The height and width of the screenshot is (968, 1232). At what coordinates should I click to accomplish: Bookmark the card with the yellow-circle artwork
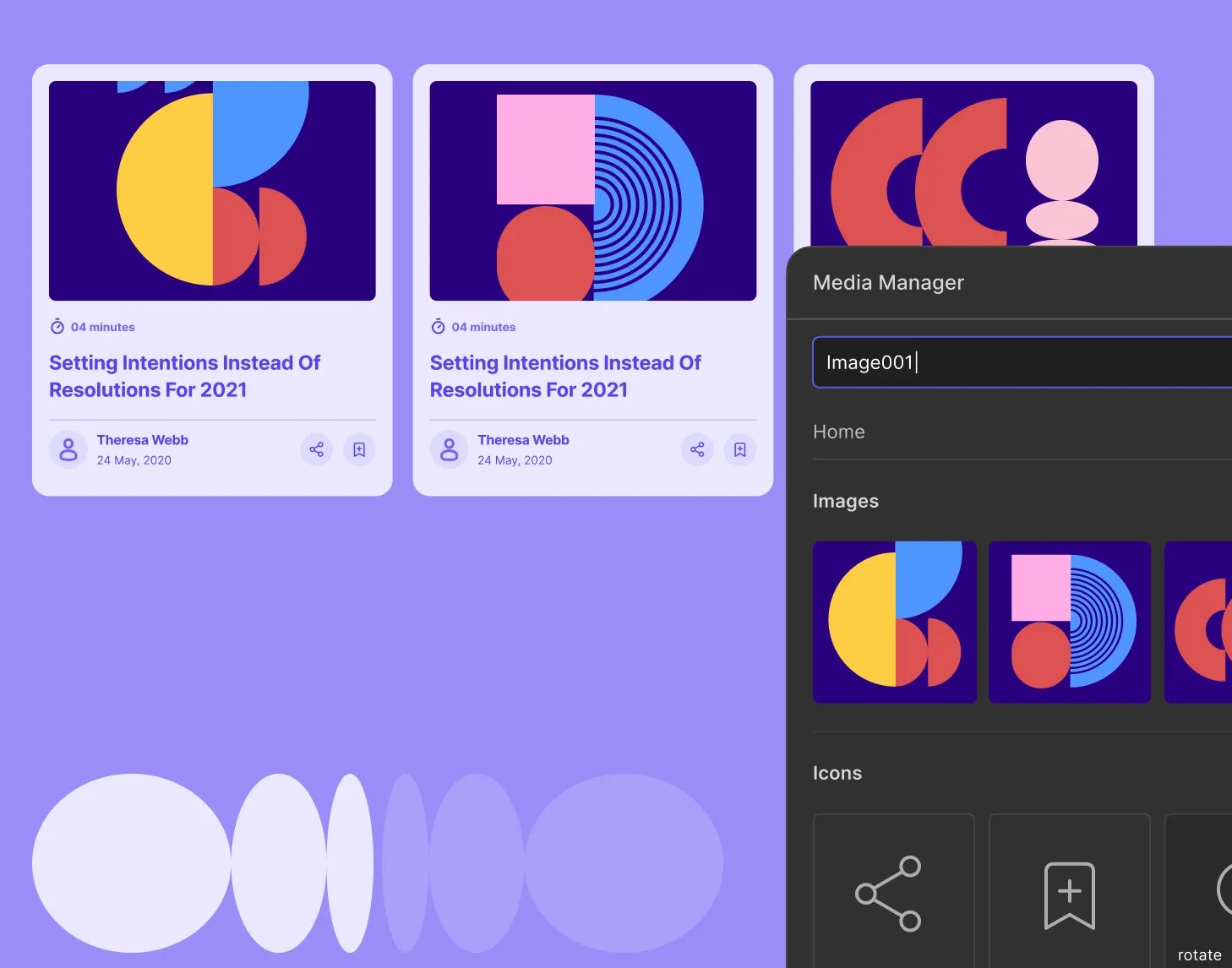[359, 449]
